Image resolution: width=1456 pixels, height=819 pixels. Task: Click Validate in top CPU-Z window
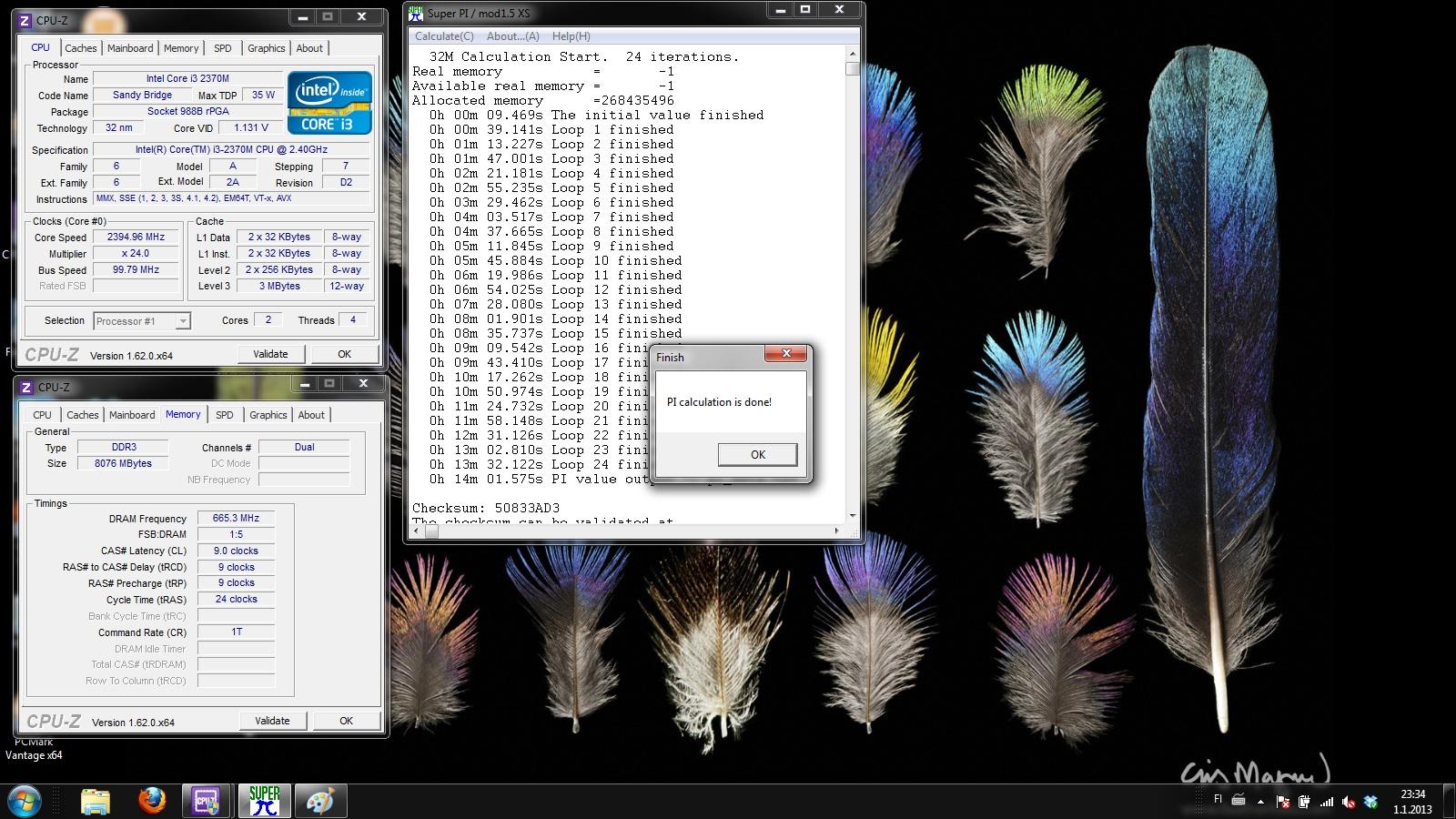[x=270, y=354]
